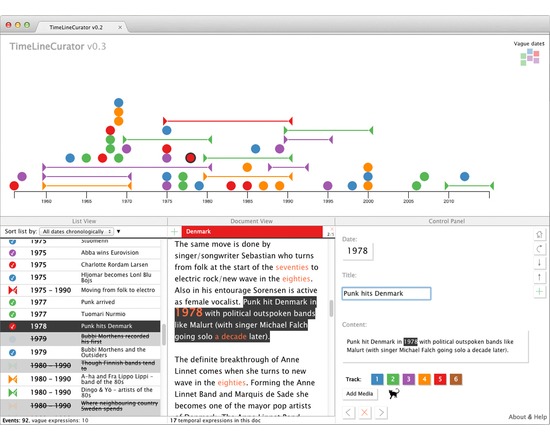Select struck-through Where neighbouring country Sweden spends row
The height and width of the screenshot is (440, 550).
(80, 406)
